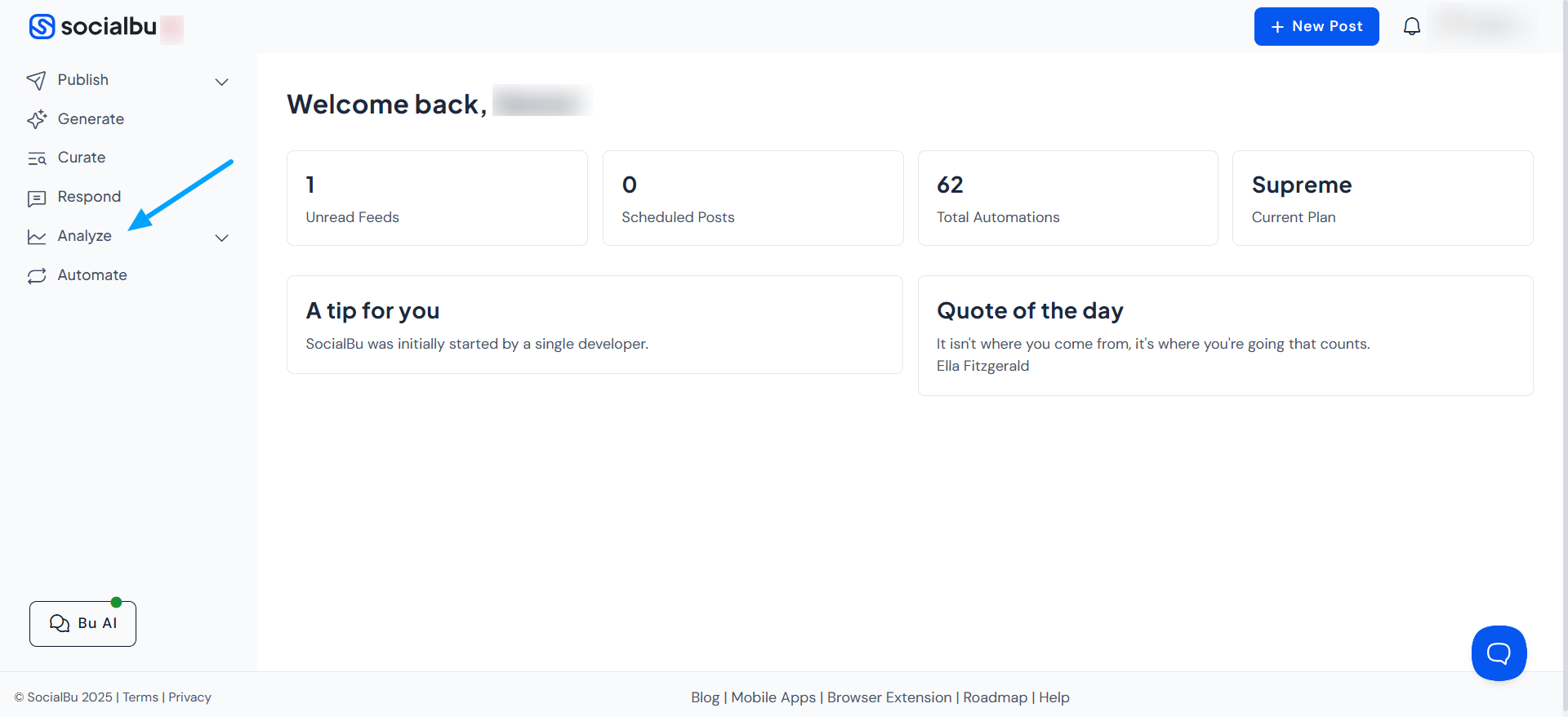Open the Unread Feeds card

pos(437,198)
